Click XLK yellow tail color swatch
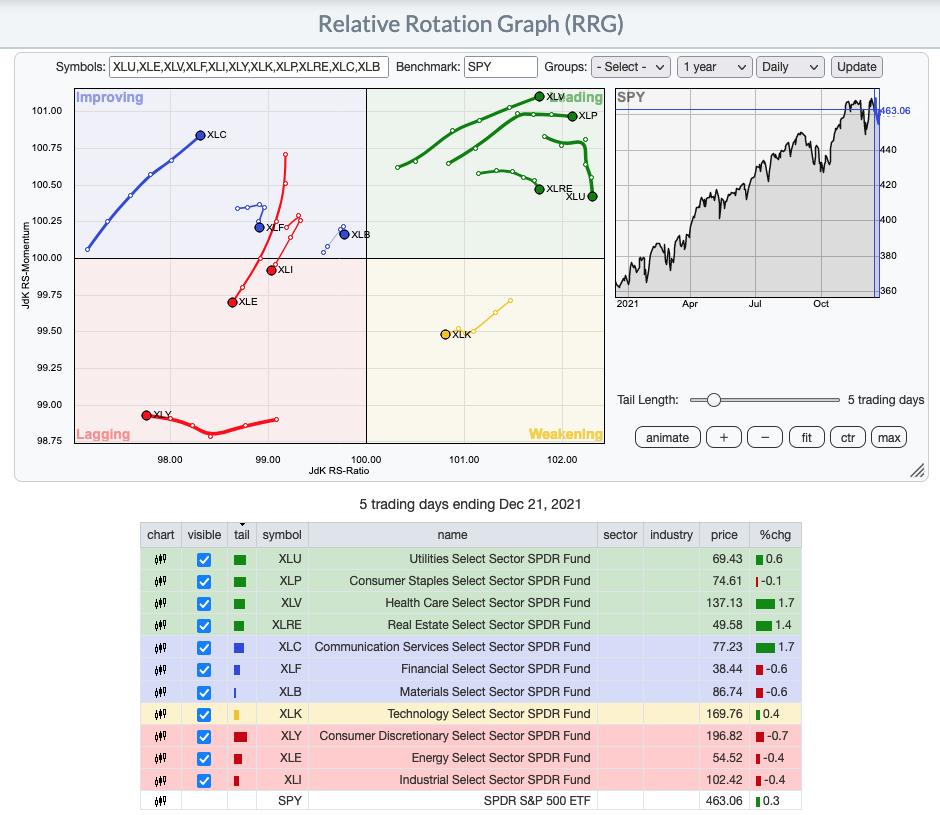Screen dimensions: 940x815 [236, 715]
